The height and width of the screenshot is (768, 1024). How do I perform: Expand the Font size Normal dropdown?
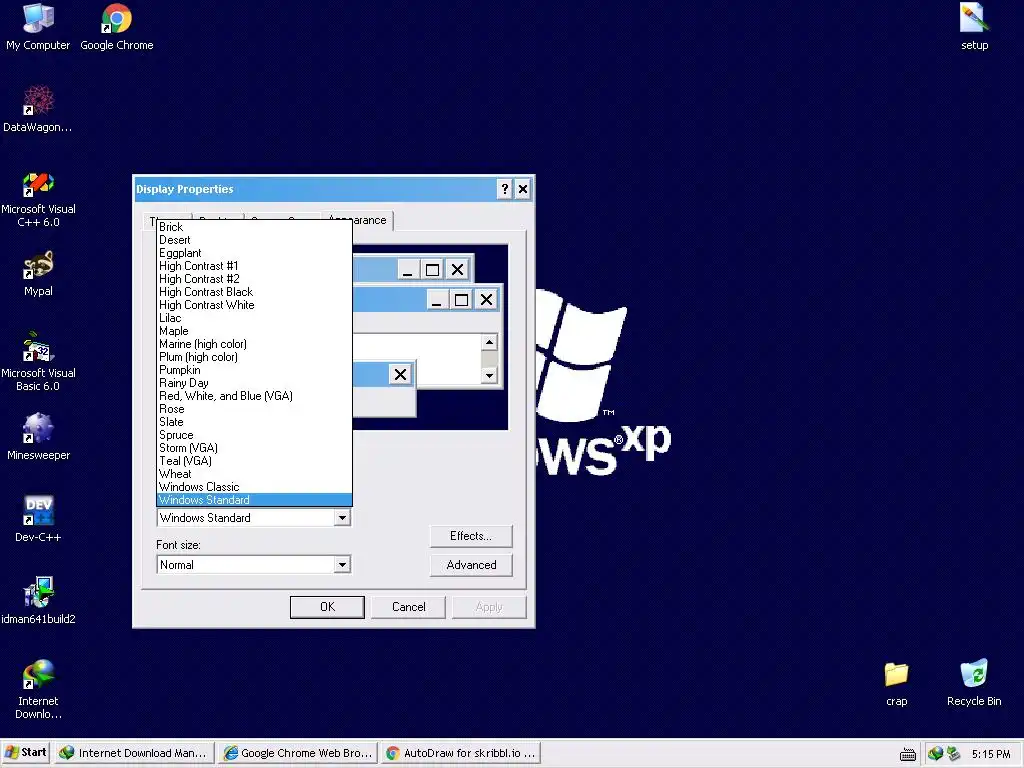342,565
